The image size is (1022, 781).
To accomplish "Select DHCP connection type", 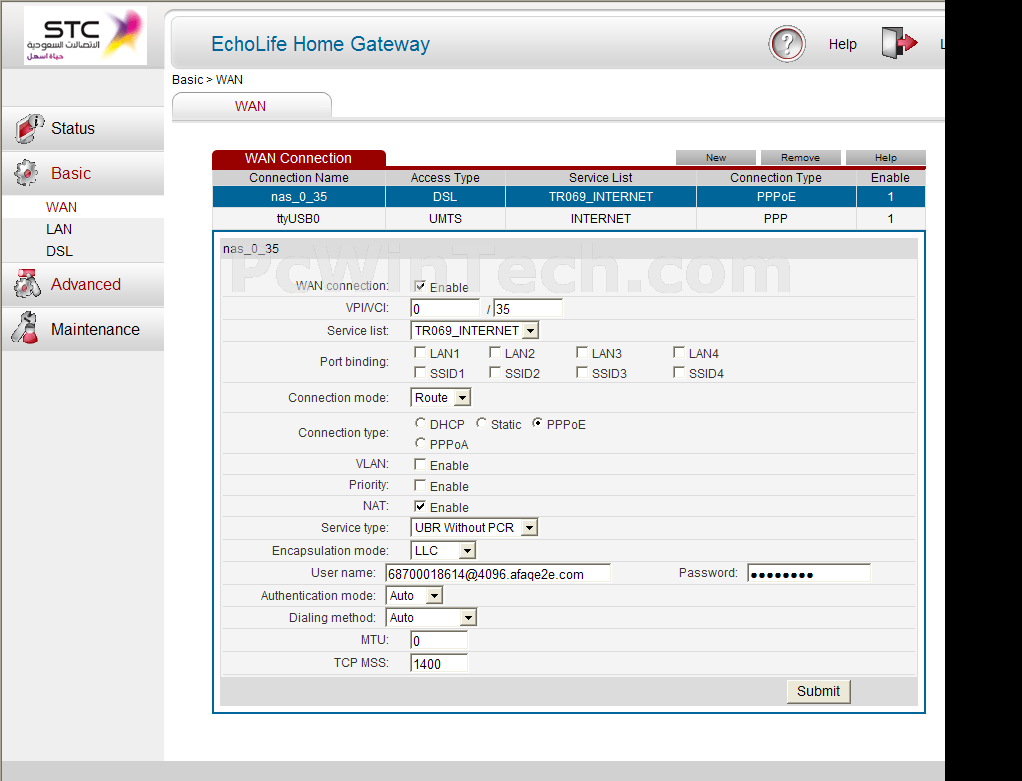I will [420, 423].
